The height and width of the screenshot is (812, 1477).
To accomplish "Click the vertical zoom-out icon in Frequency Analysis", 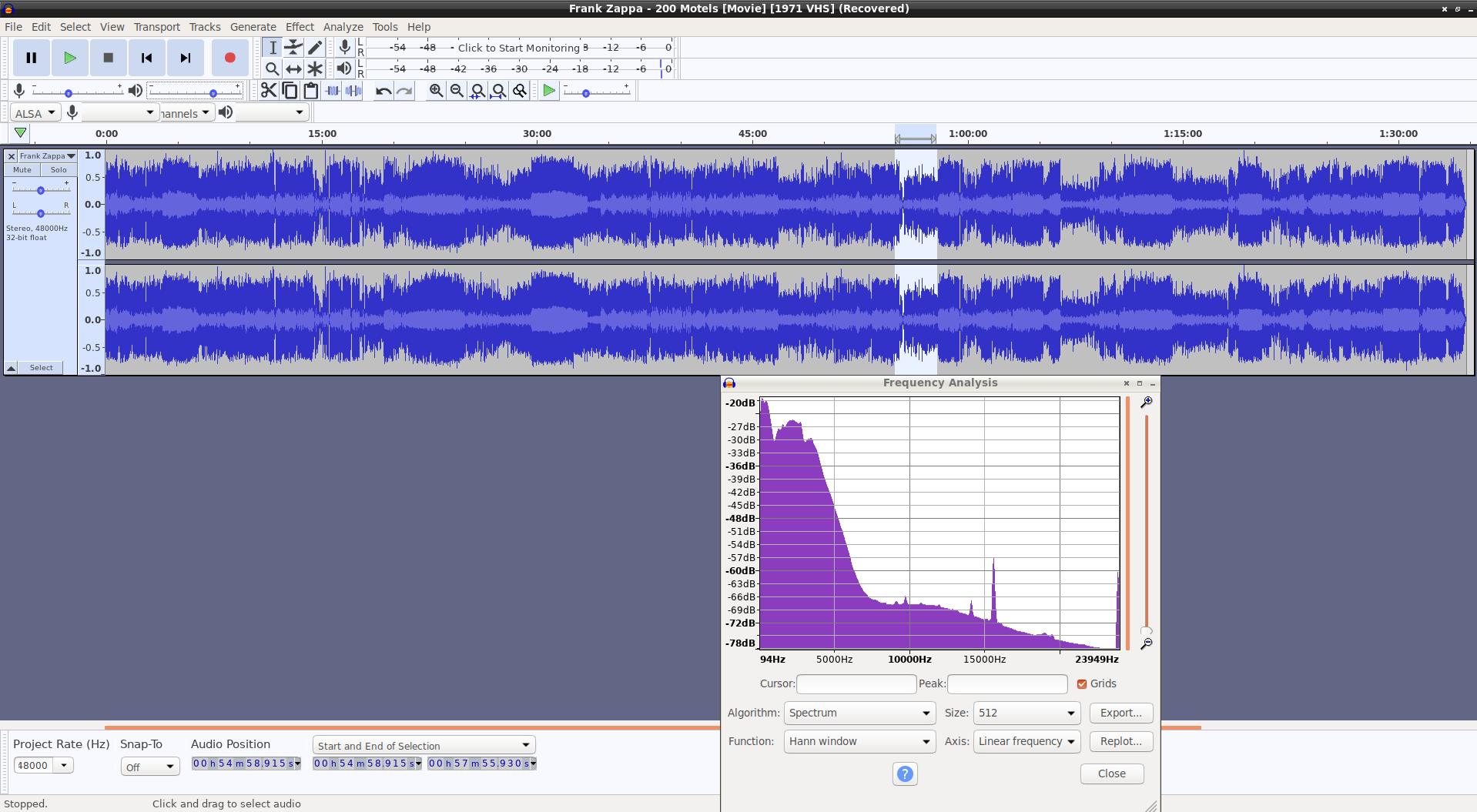I will 1147,643.
